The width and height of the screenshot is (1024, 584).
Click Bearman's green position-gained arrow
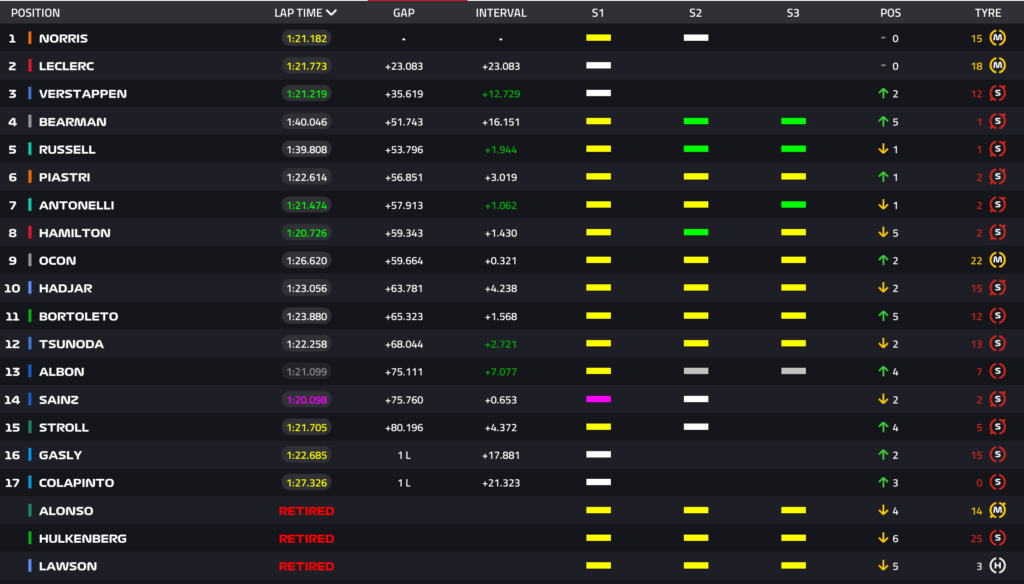[x=883, y=122]
